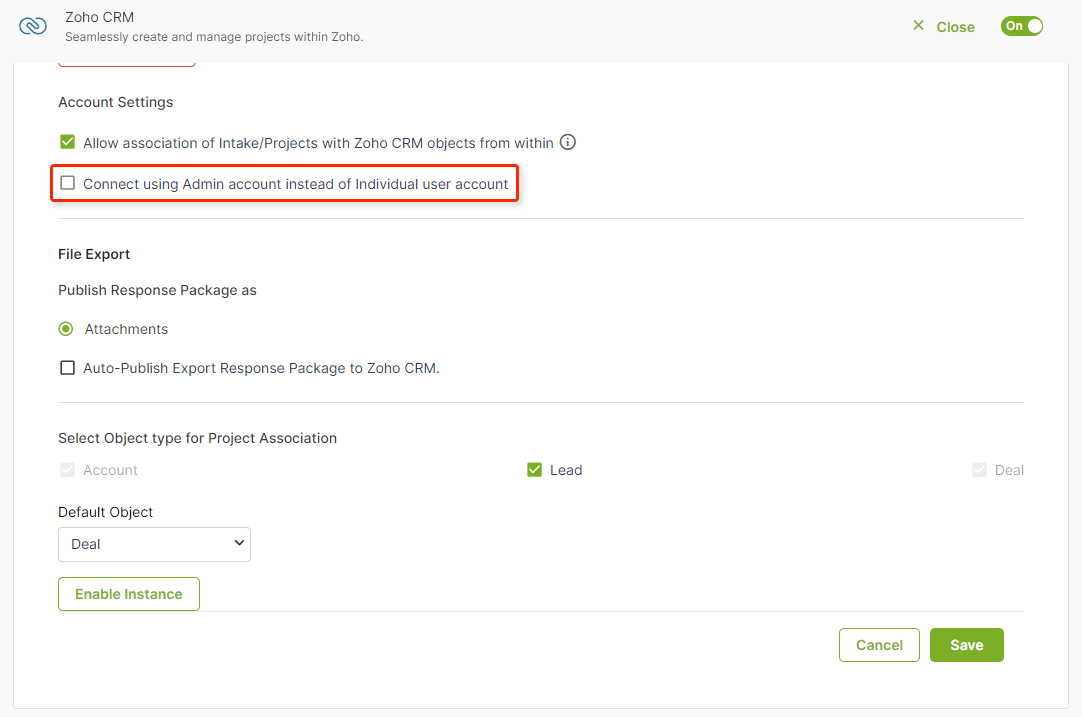Image resolution: width=1082 pixels, height=717 pixels.
Task: Open the Default Object dropdown
Action: point(155,544)
